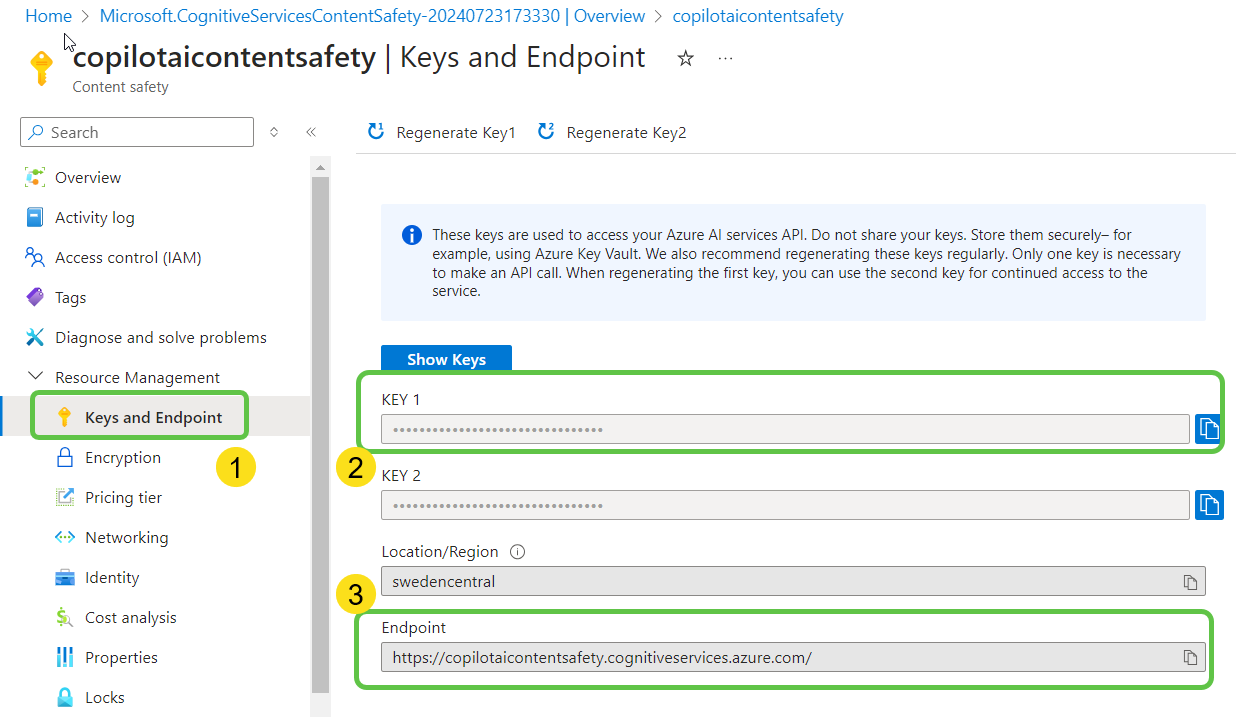Navigate to Home via the breadcrumb
The height and width of the screenshot is (717, 1236).
[x=48, y=16]
